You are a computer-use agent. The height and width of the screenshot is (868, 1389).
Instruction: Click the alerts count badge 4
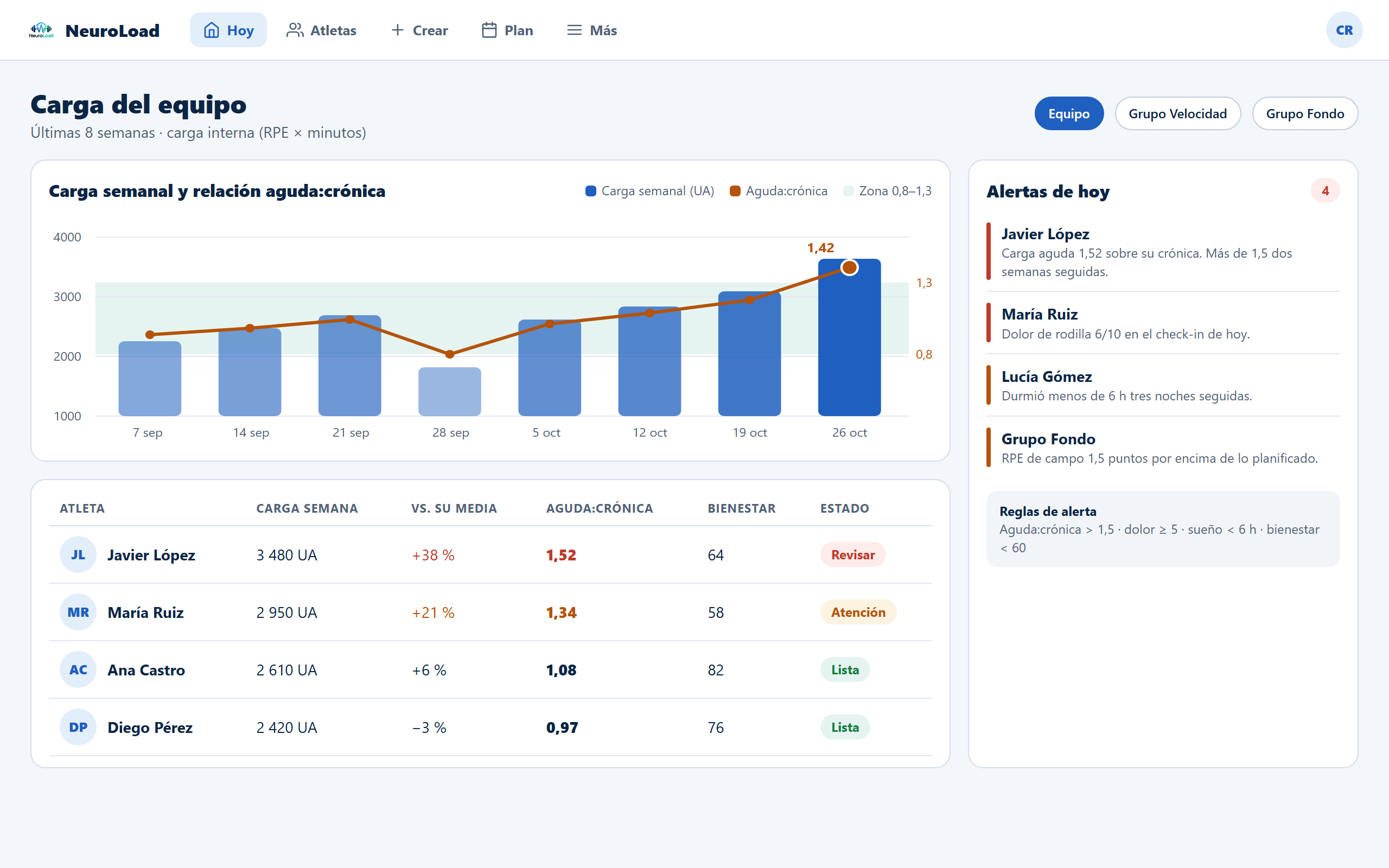pyautogui.click(x=1326, y=191)
